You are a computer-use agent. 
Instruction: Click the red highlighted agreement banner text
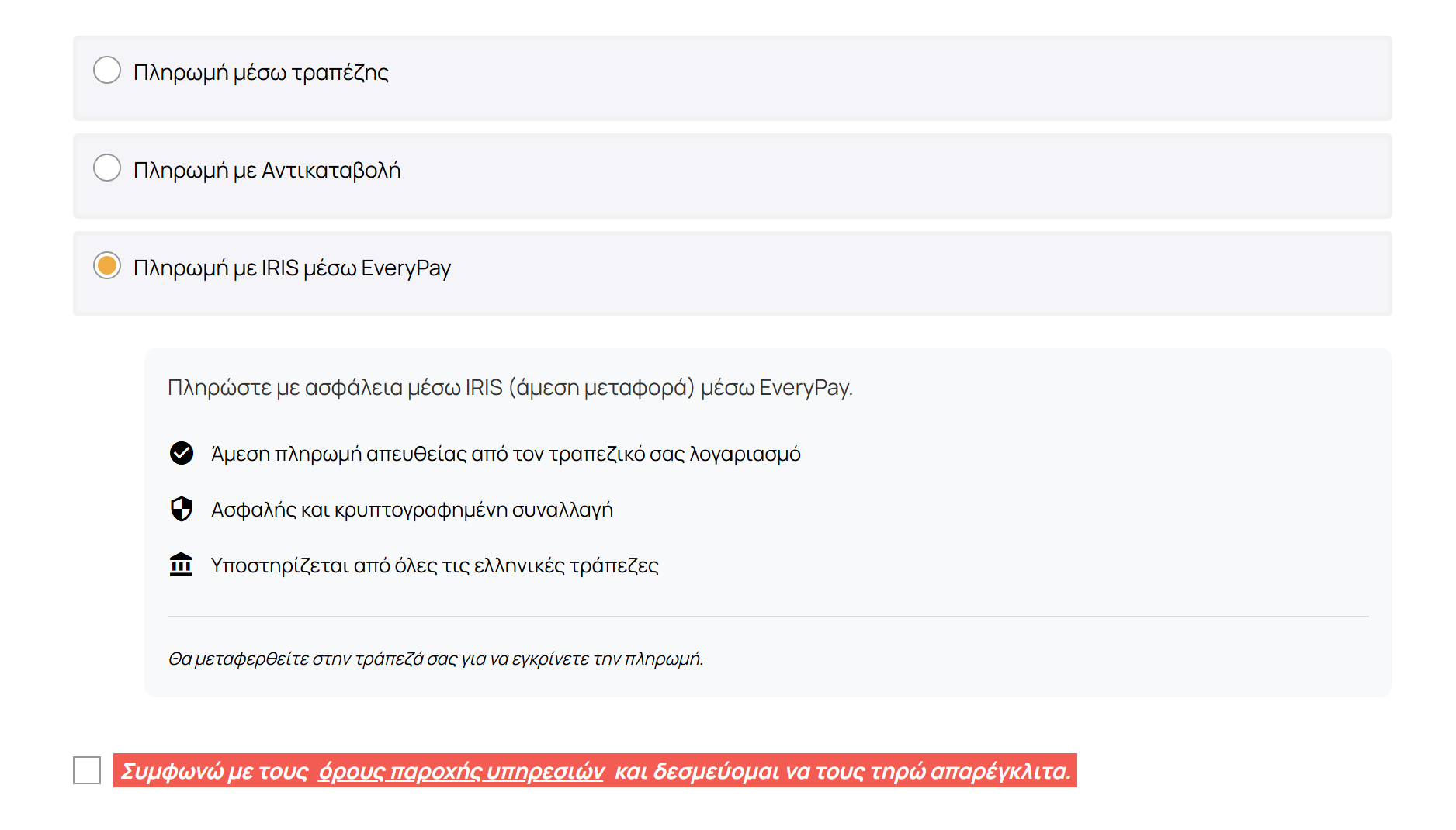click(x=598, y=771)
